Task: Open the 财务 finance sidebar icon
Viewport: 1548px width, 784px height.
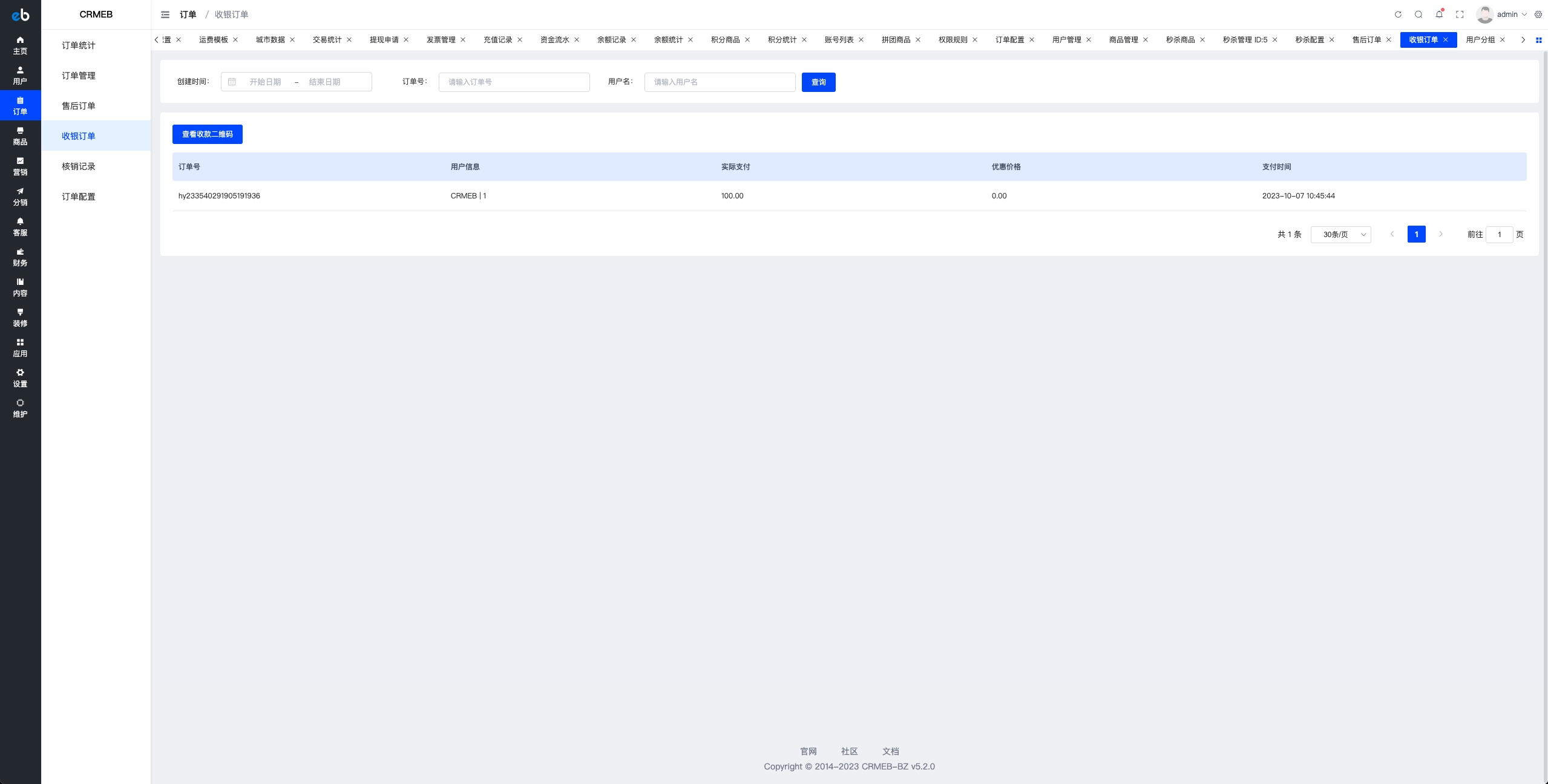Action: pos(20,257)
